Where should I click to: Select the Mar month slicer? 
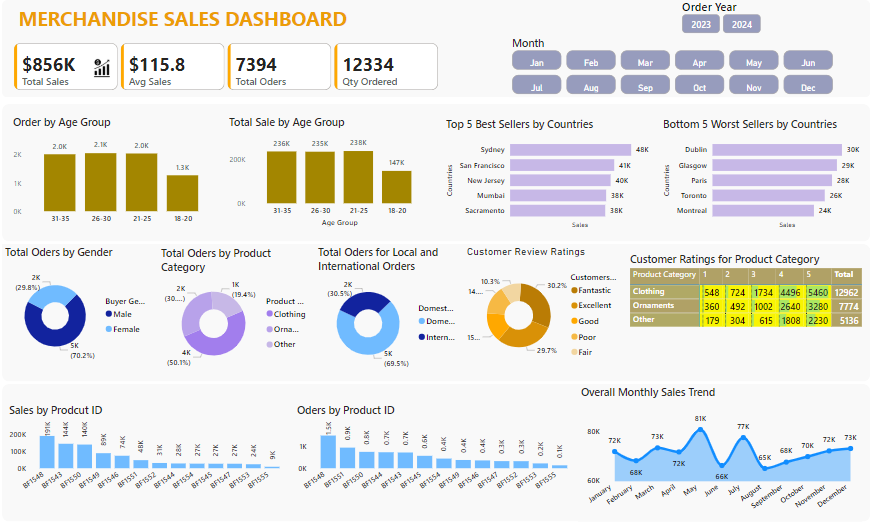point(645,61)
